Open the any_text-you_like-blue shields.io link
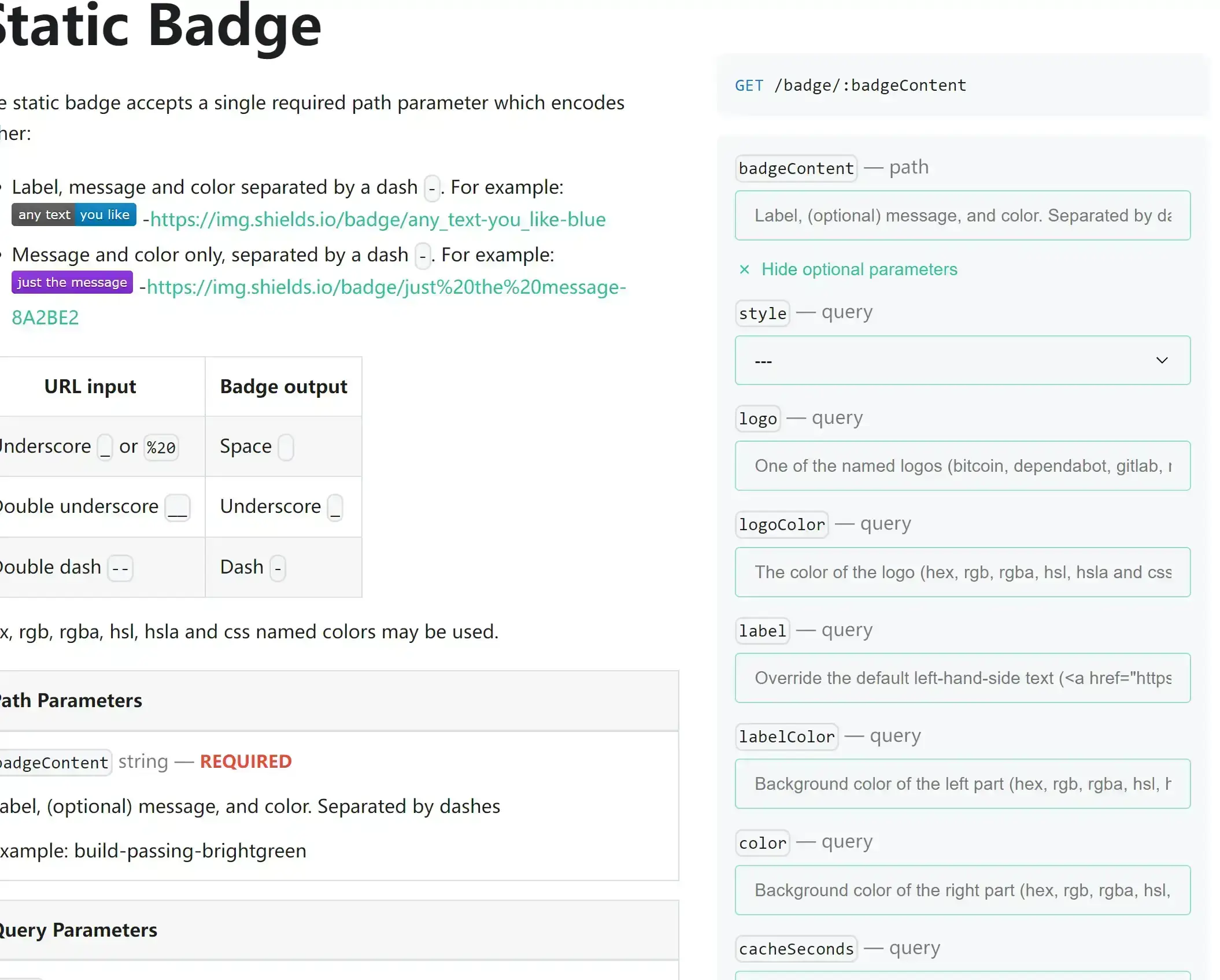 coord(378,220)
